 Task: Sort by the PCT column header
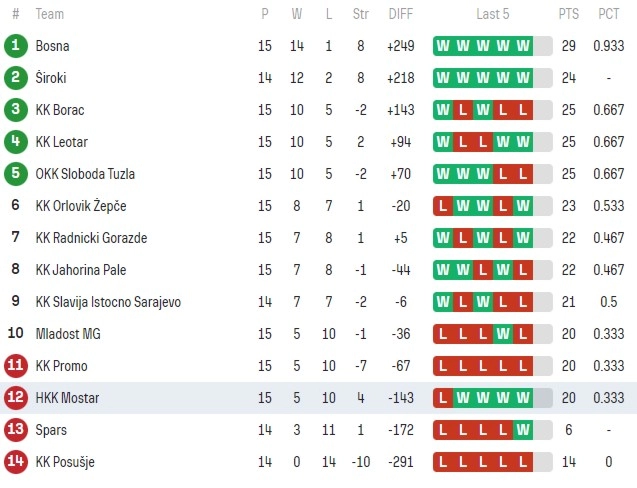click(x=609, y=14)
